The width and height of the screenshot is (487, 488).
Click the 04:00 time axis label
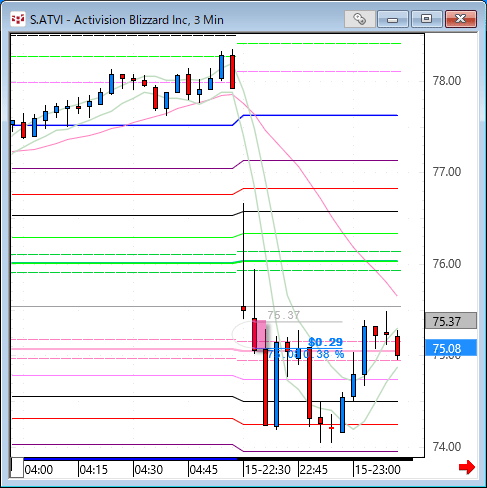39,470
